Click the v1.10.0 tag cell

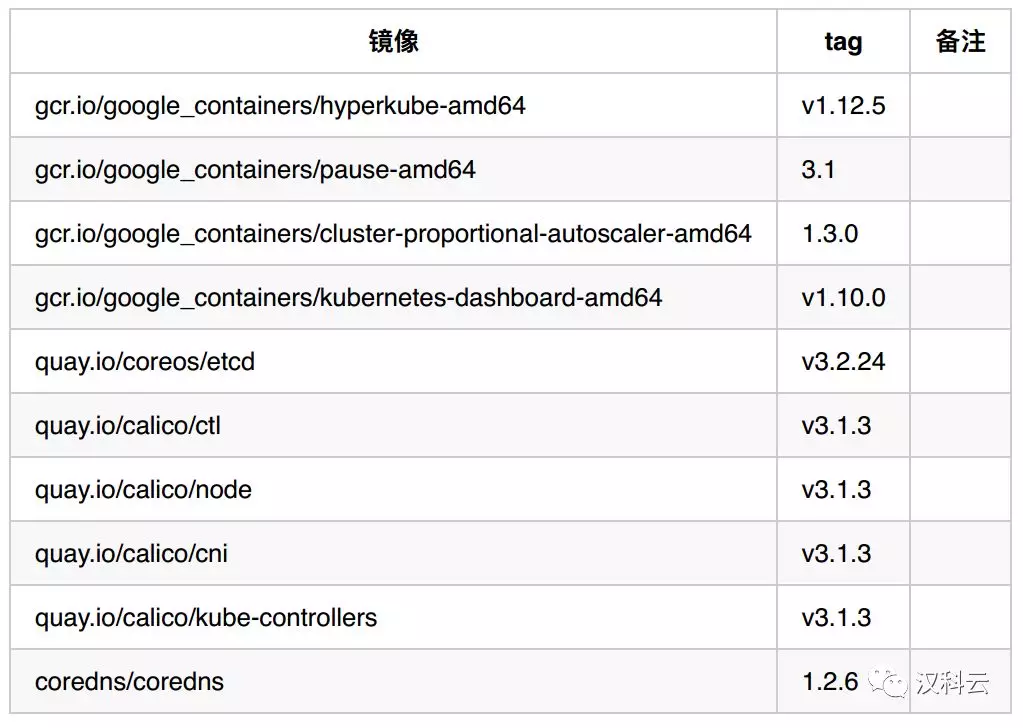coord(844,297)
